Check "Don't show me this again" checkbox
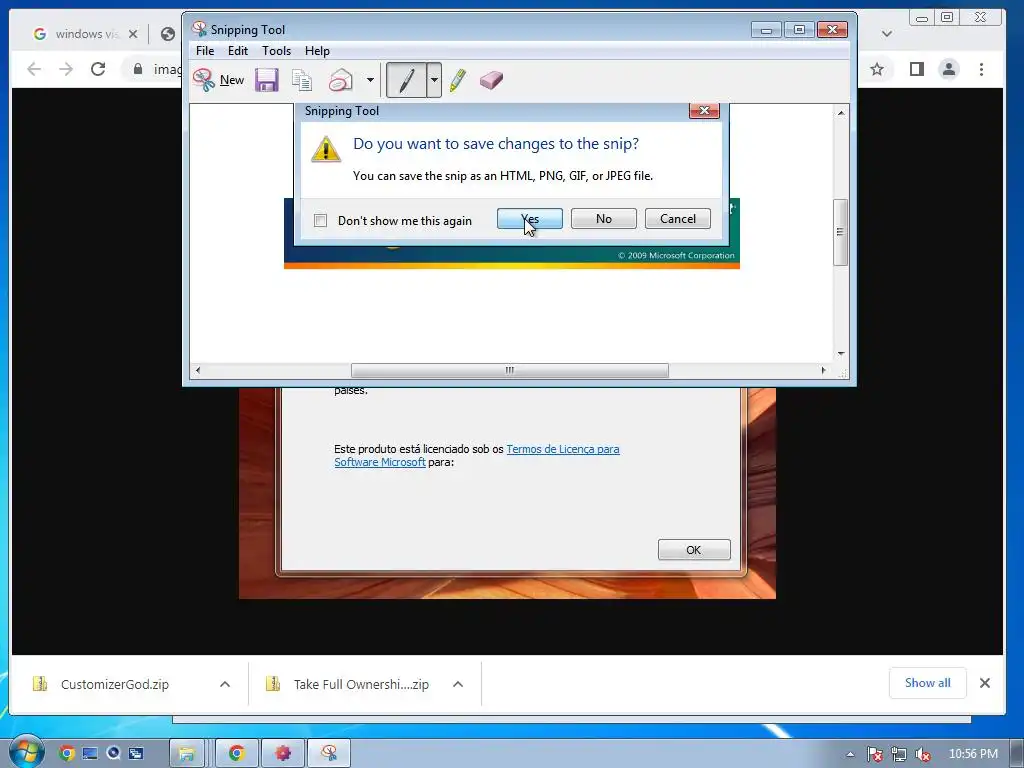1024x768 pixels. click(x=320, y=220)
